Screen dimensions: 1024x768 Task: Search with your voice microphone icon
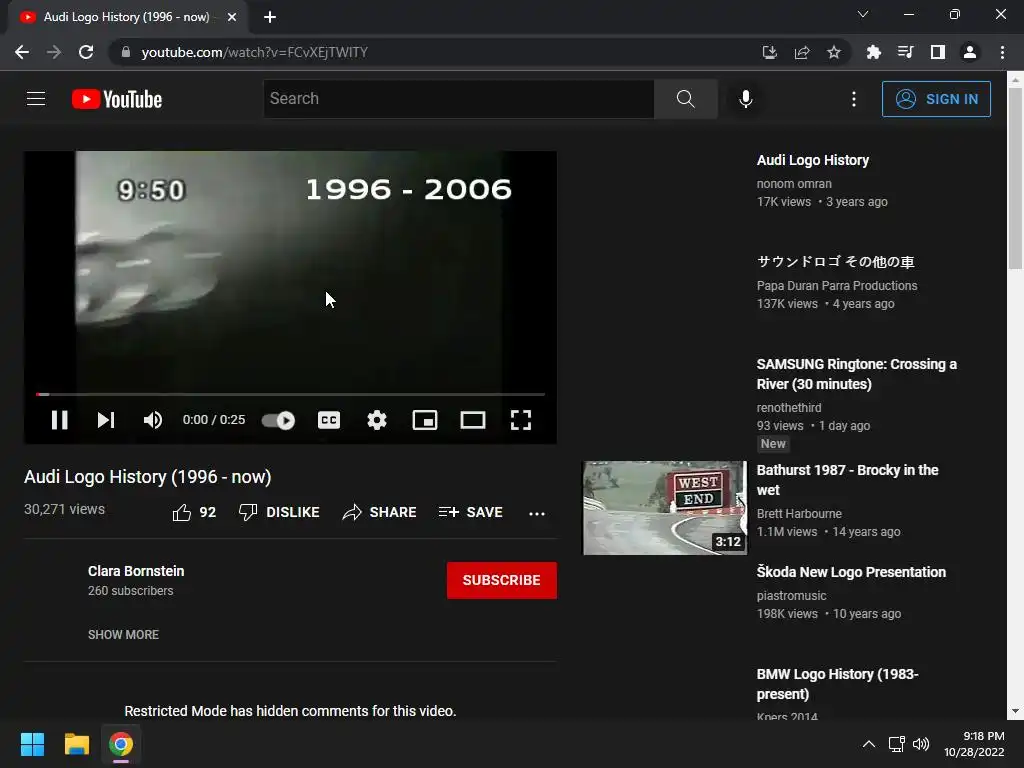coord(746,99)
